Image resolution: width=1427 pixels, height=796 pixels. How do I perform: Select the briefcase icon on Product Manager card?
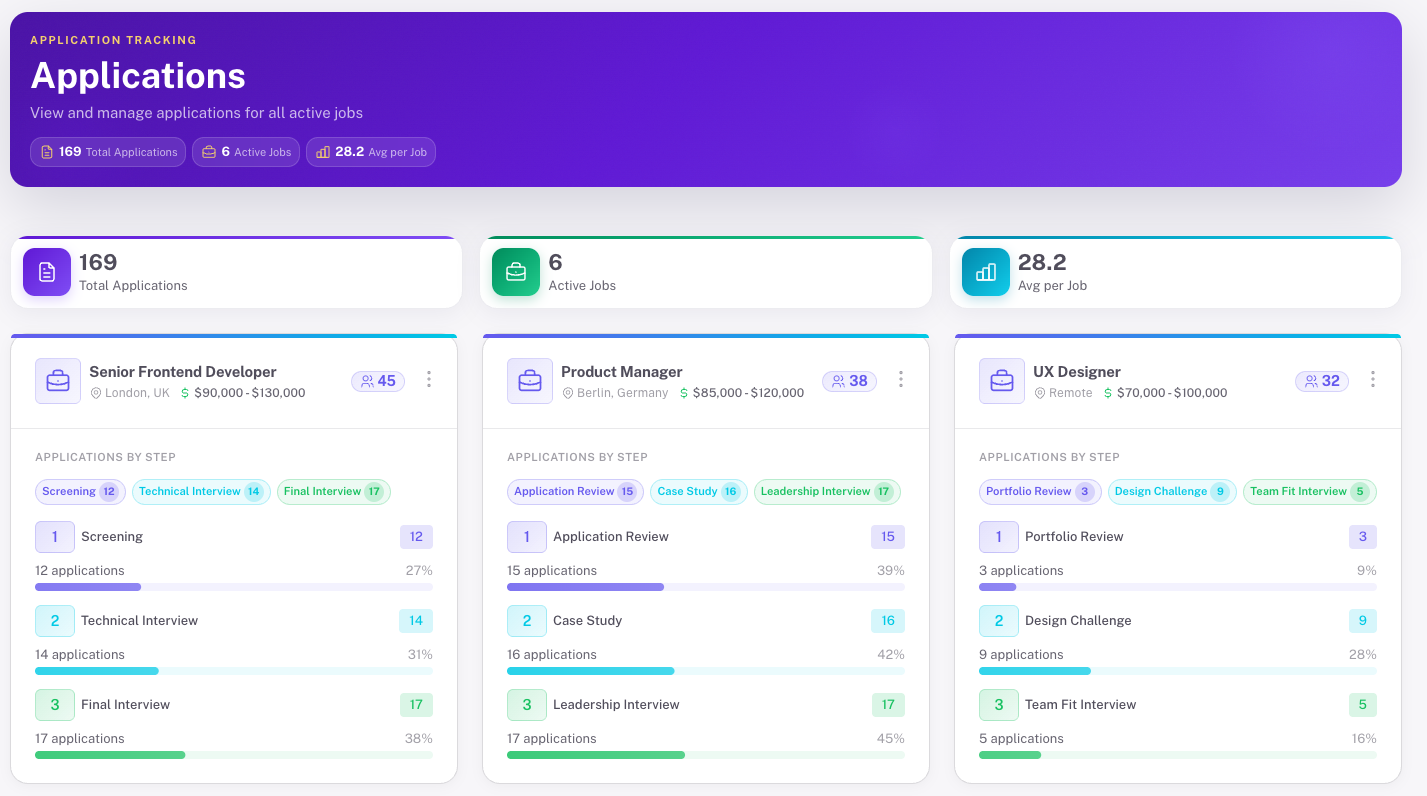point(529,381)
